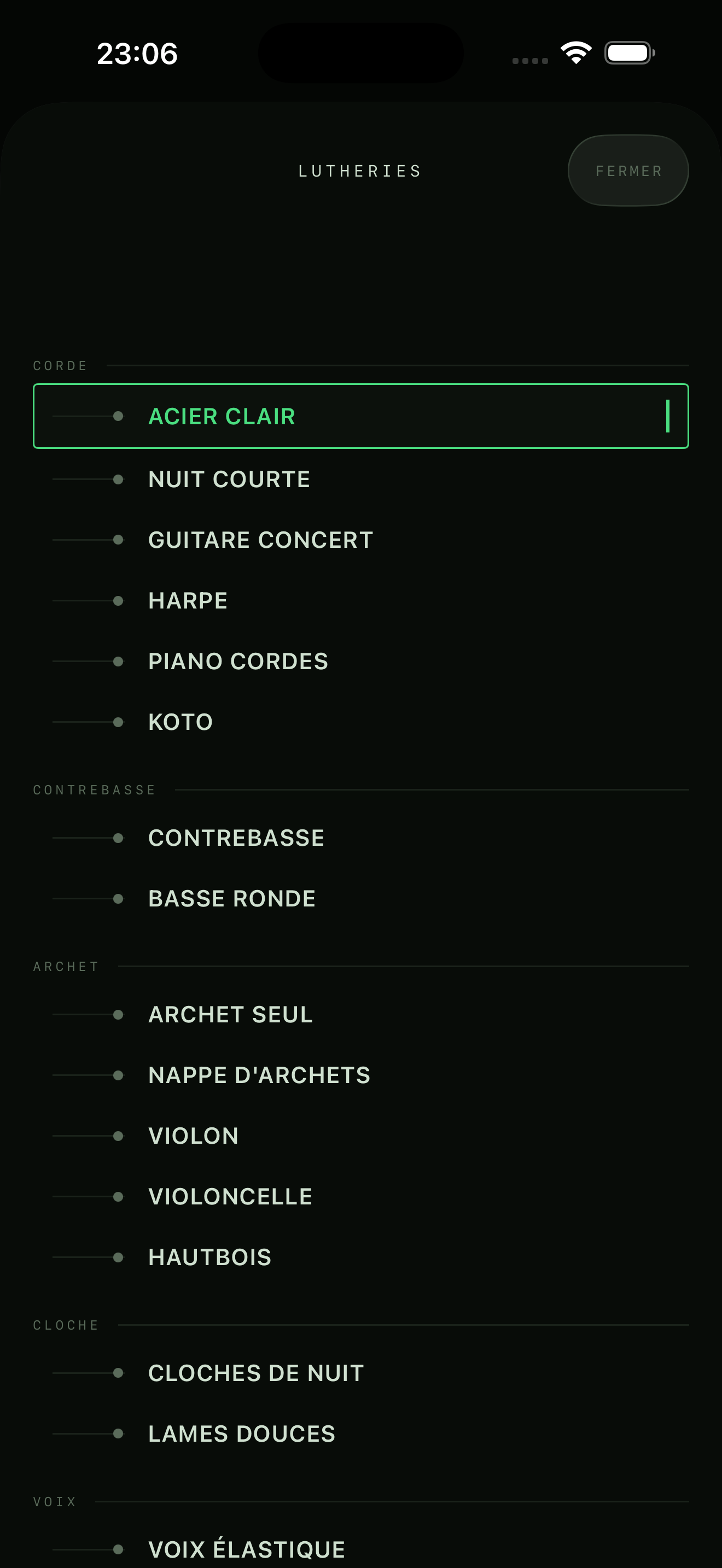Viewport: 722px width, 1568px height.
Task: Click the Wi-Fi status icon
Action: [576, 52]
